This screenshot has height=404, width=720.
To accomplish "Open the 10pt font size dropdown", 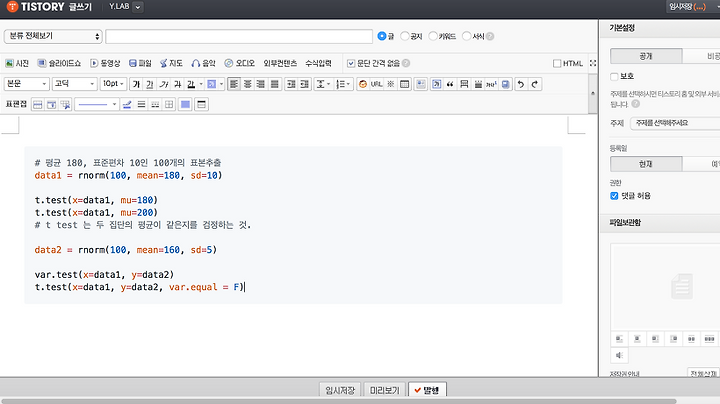I will (113, 84).
